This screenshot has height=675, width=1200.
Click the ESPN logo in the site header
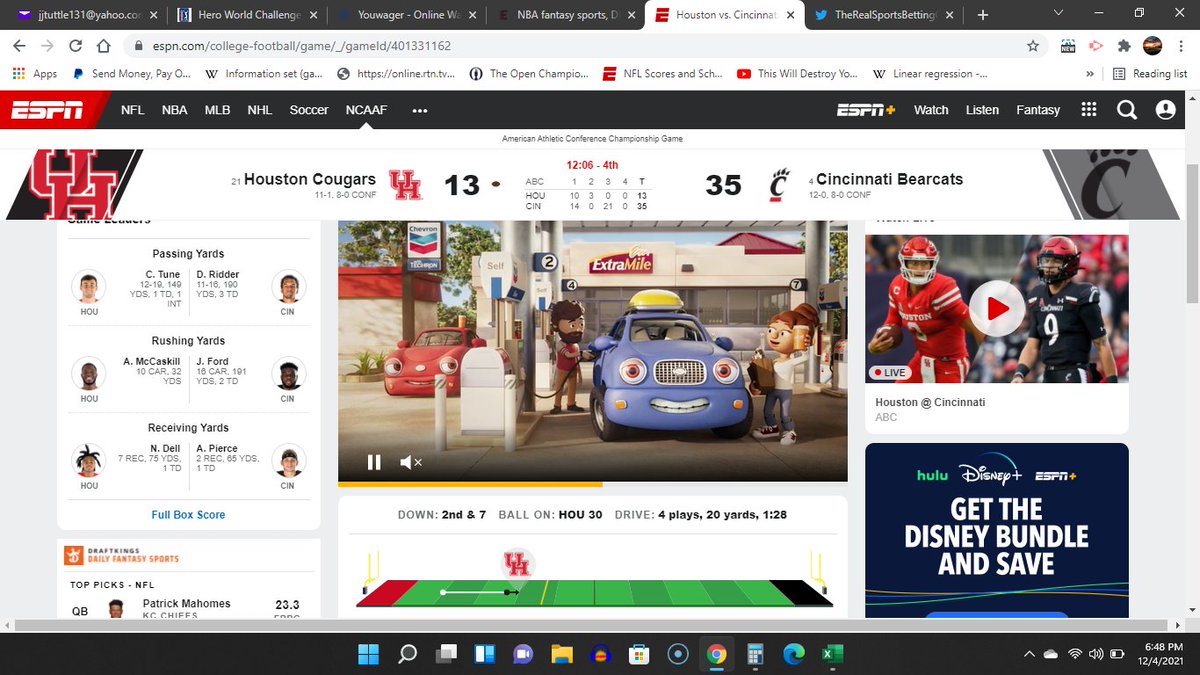pyautogui.click(x=47, y=110)
